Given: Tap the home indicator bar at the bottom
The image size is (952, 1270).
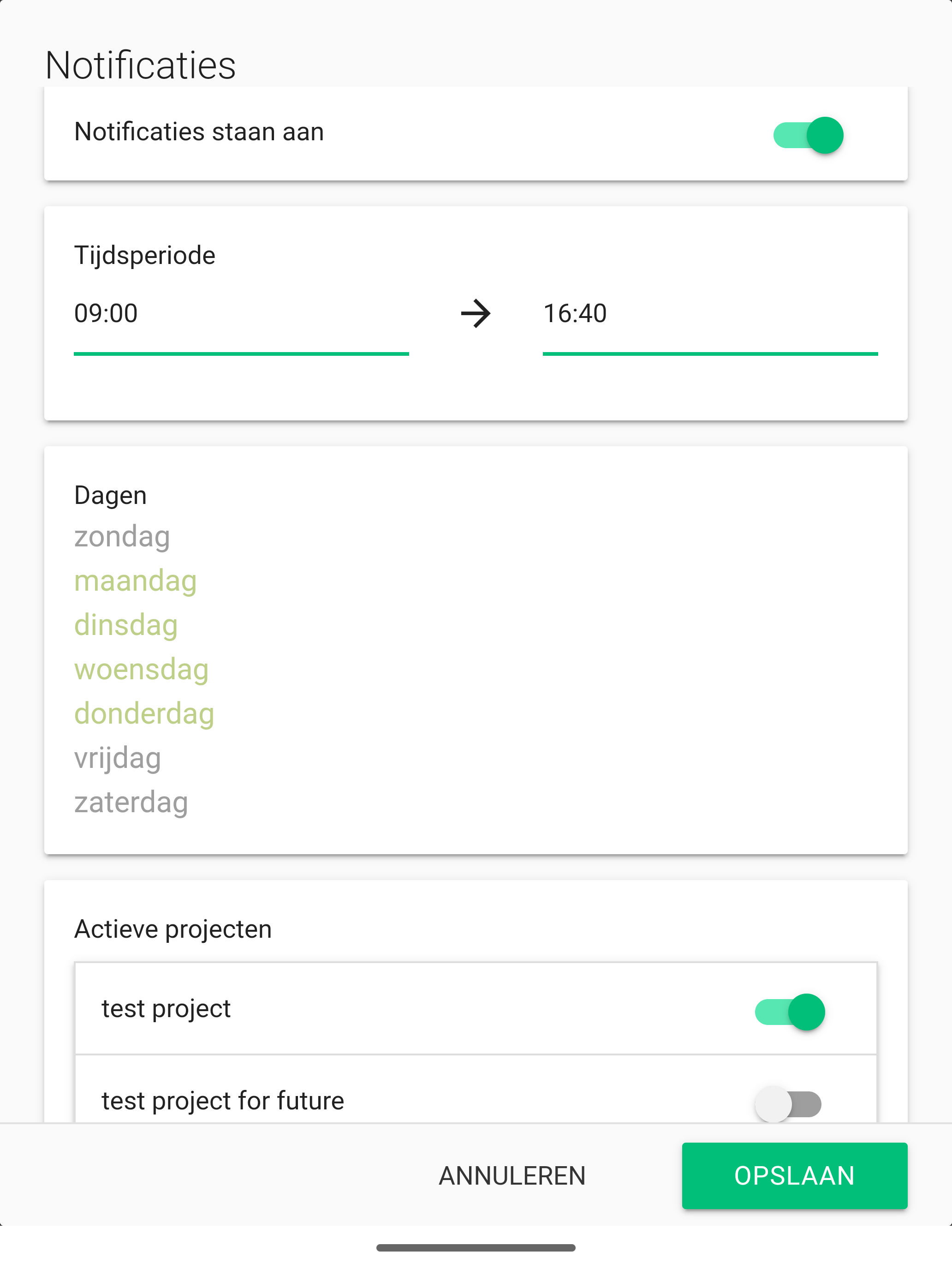Looking at the screenshot, I should (x=476, y=1247).
